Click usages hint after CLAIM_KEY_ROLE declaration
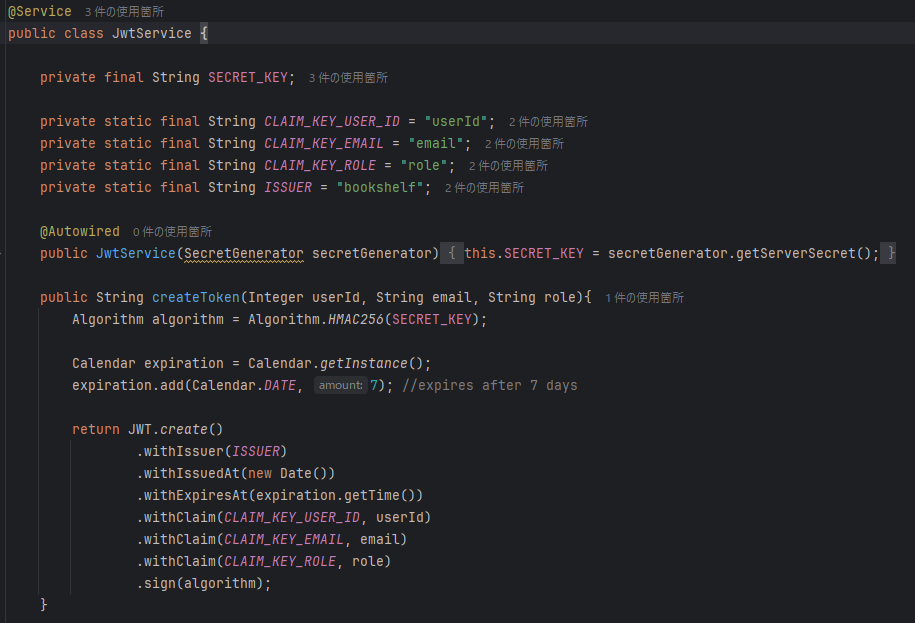This screenshot has width=915, height=623. (508, 166)
